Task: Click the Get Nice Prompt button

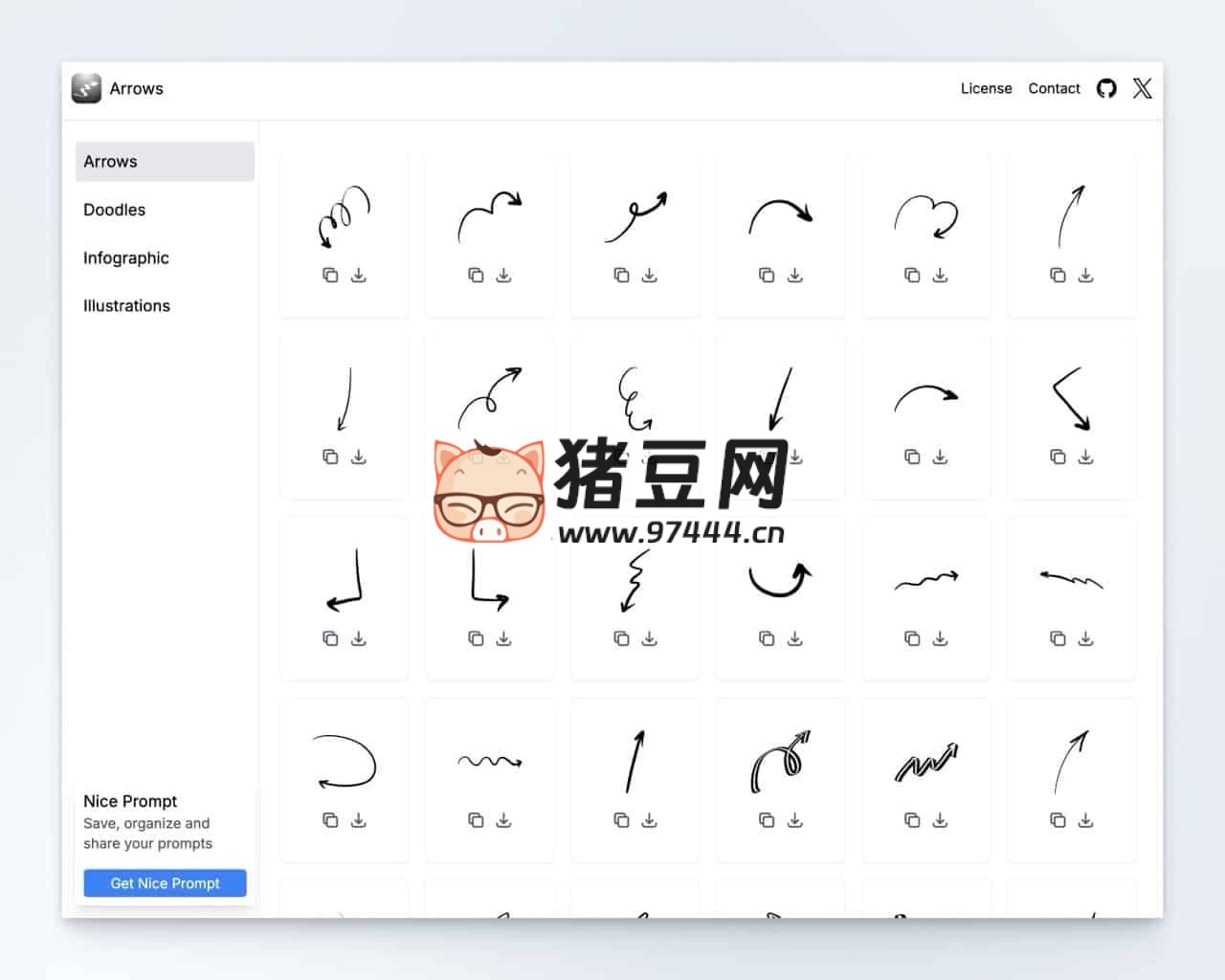Action: point(165,882)
